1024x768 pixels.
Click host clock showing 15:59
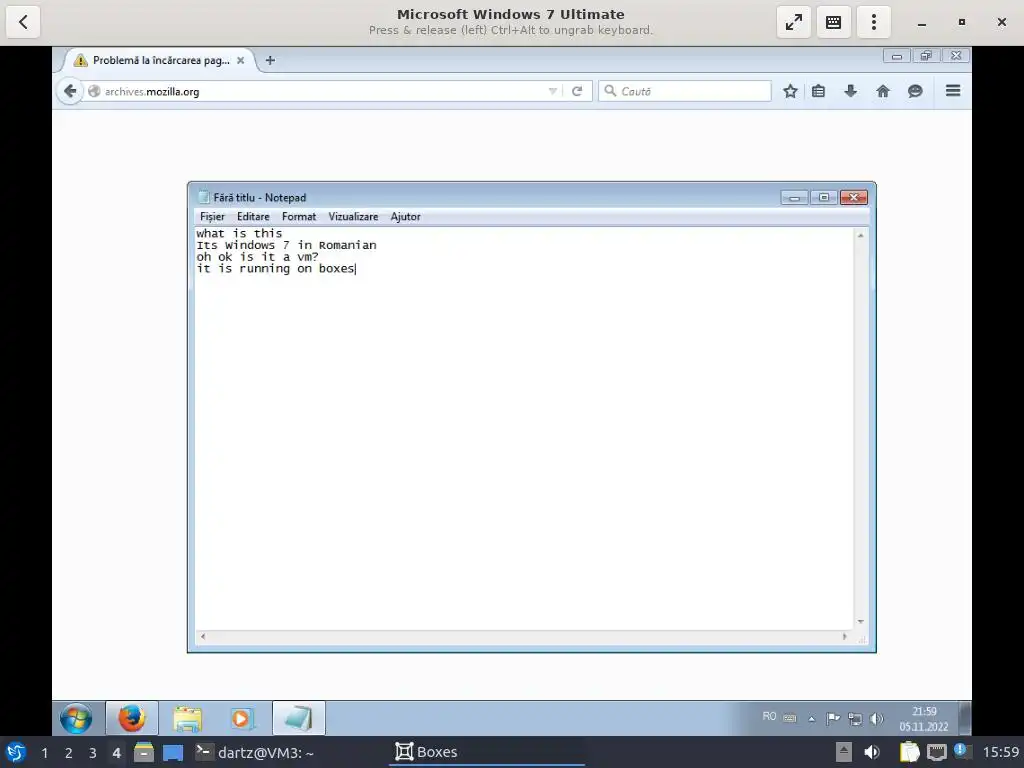(x=1000, y=752)
